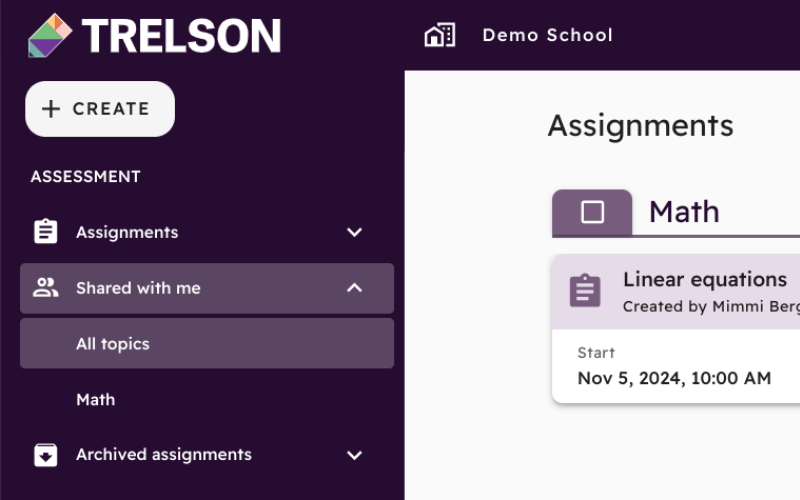
Task: Collapse the Shared with me chevron
Action: pyautogui.click(x=354, y=288)
